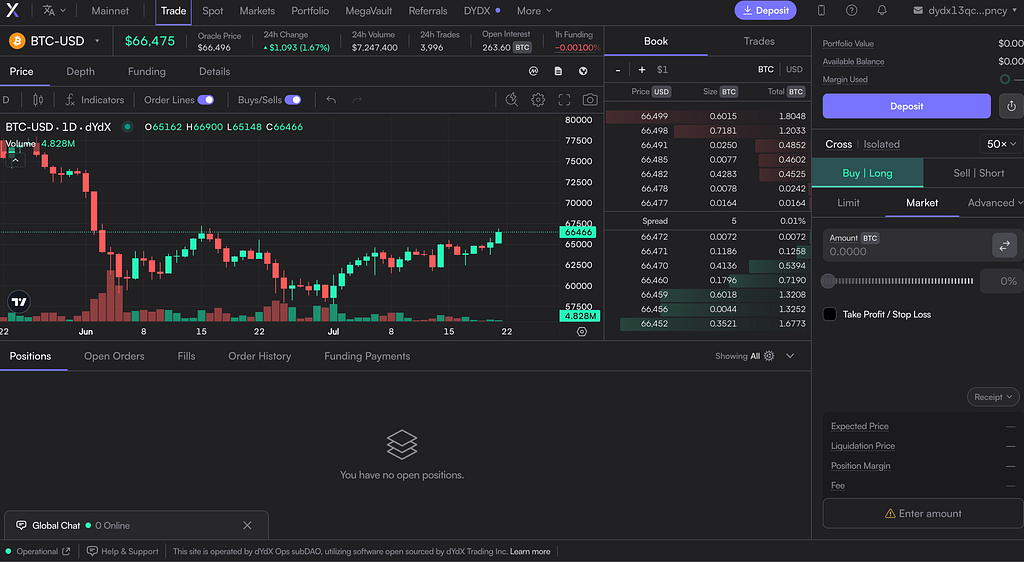The height and width of the screenshot is (562, 1024).
Task: Toggle Order Lines switch
Action: pyautogui.click(x=206, y=100)
